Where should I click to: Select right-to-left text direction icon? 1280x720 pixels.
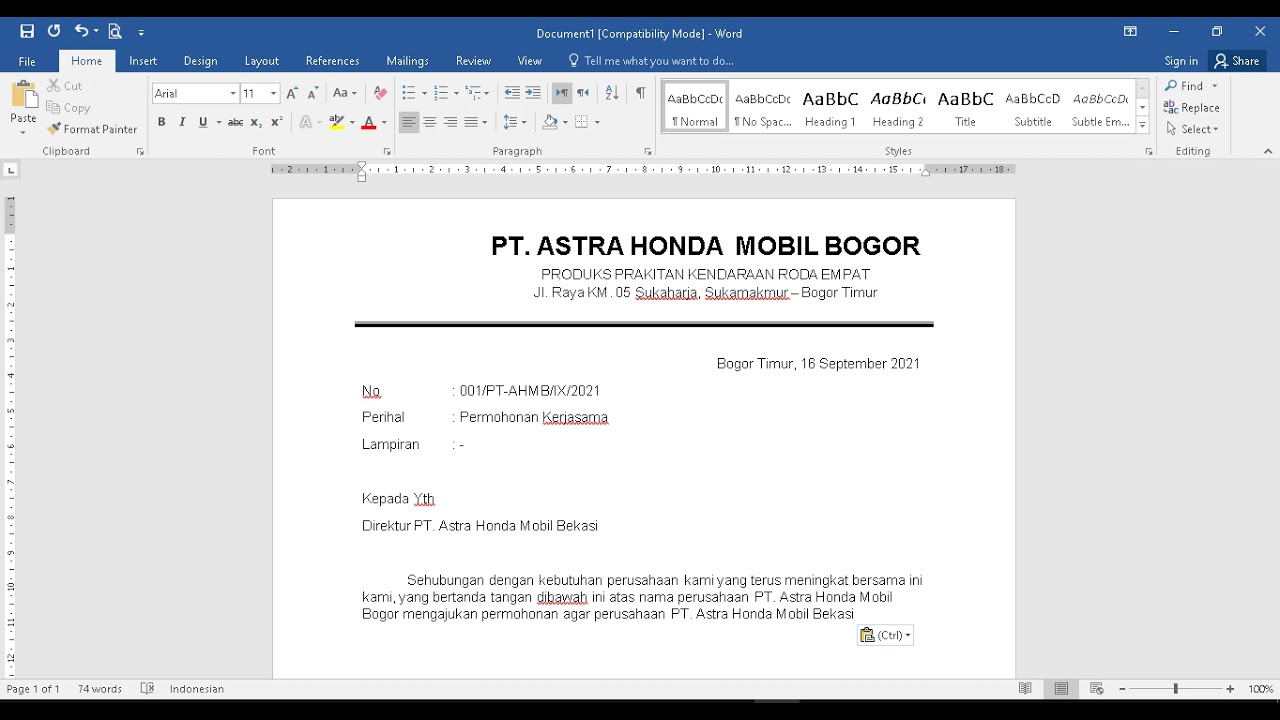point(583,93)
